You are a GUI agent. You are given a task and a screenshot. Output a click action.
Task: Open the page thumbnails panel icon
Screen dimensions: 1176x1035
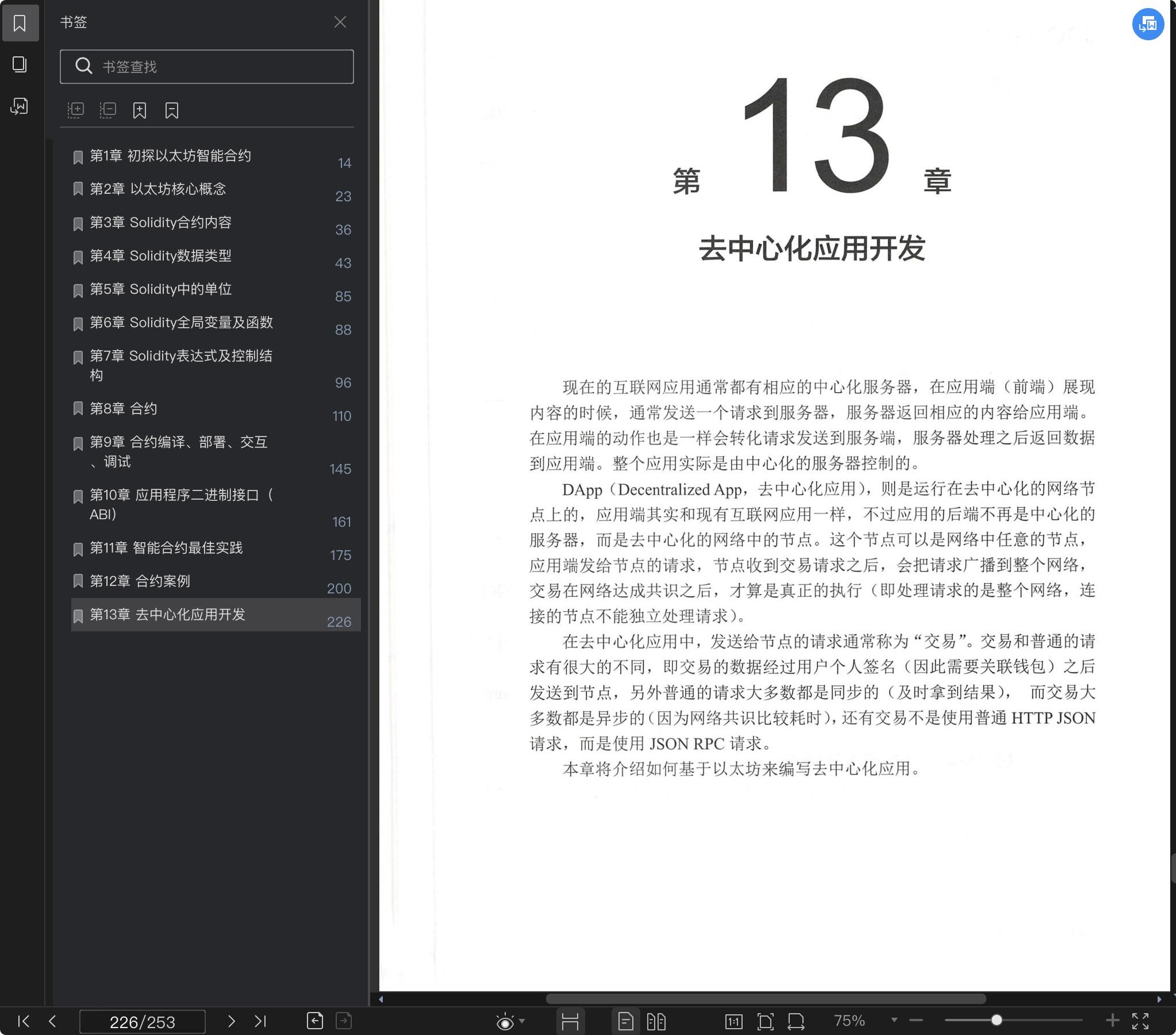point(20,64)
